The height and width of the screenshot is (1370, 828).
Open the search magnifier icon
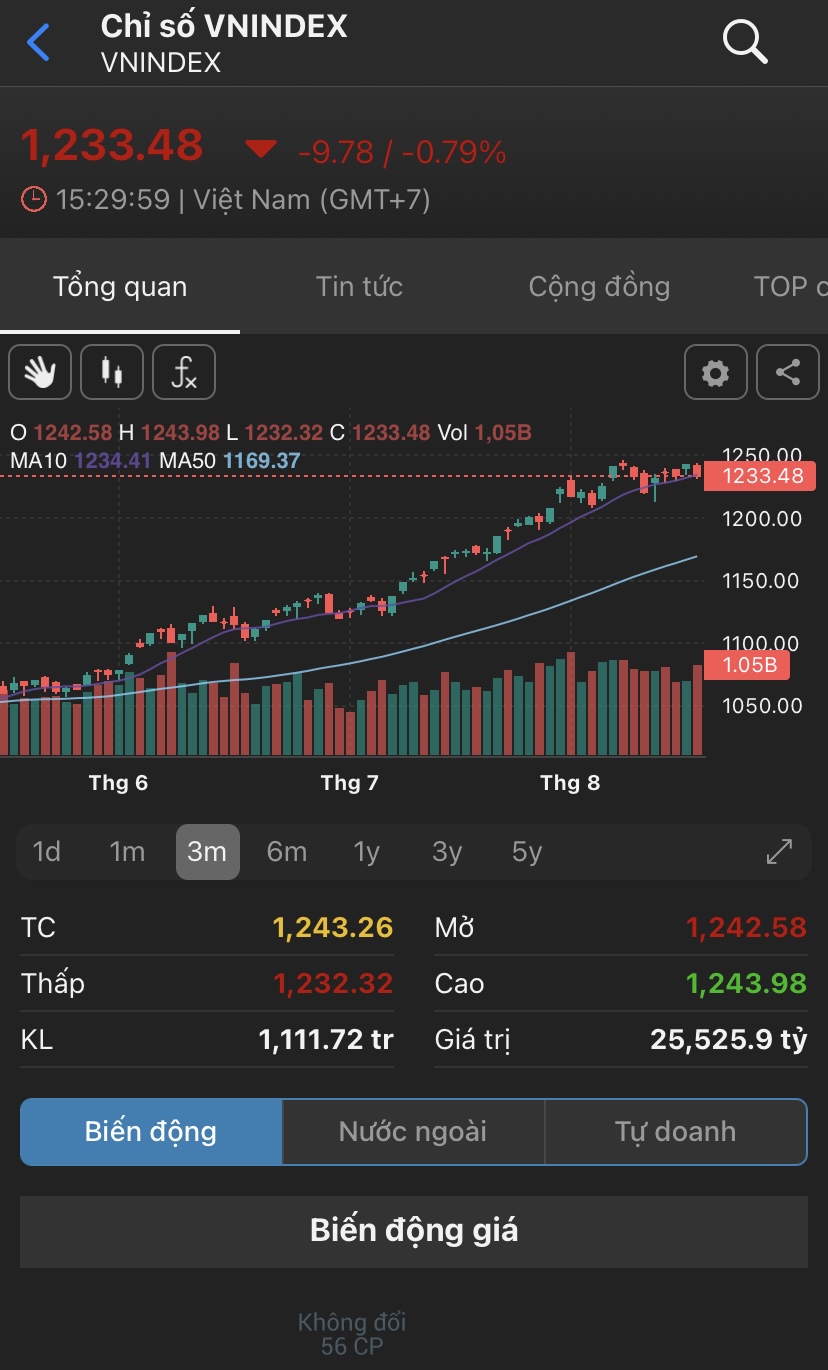point(744,42)
